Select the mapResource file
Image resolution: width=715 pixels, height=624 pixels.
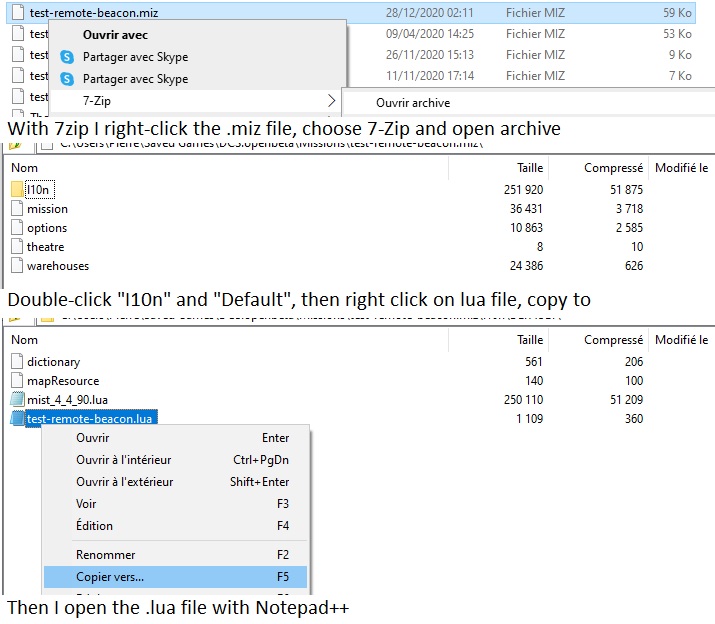click(x=63, y=381)
